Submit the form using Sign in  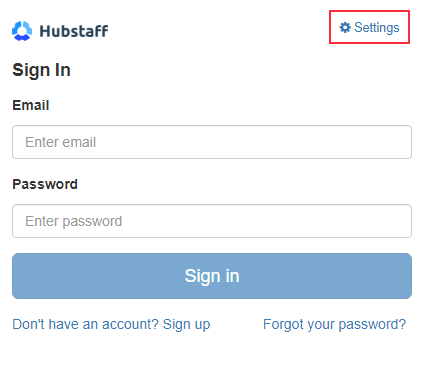(212, 276)
